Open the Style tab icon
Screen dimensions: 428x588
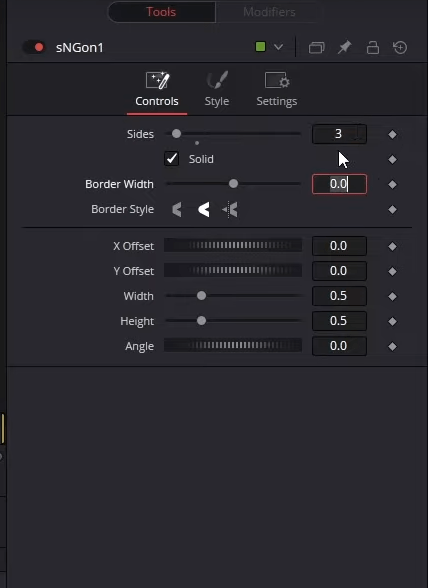[217, 80]
